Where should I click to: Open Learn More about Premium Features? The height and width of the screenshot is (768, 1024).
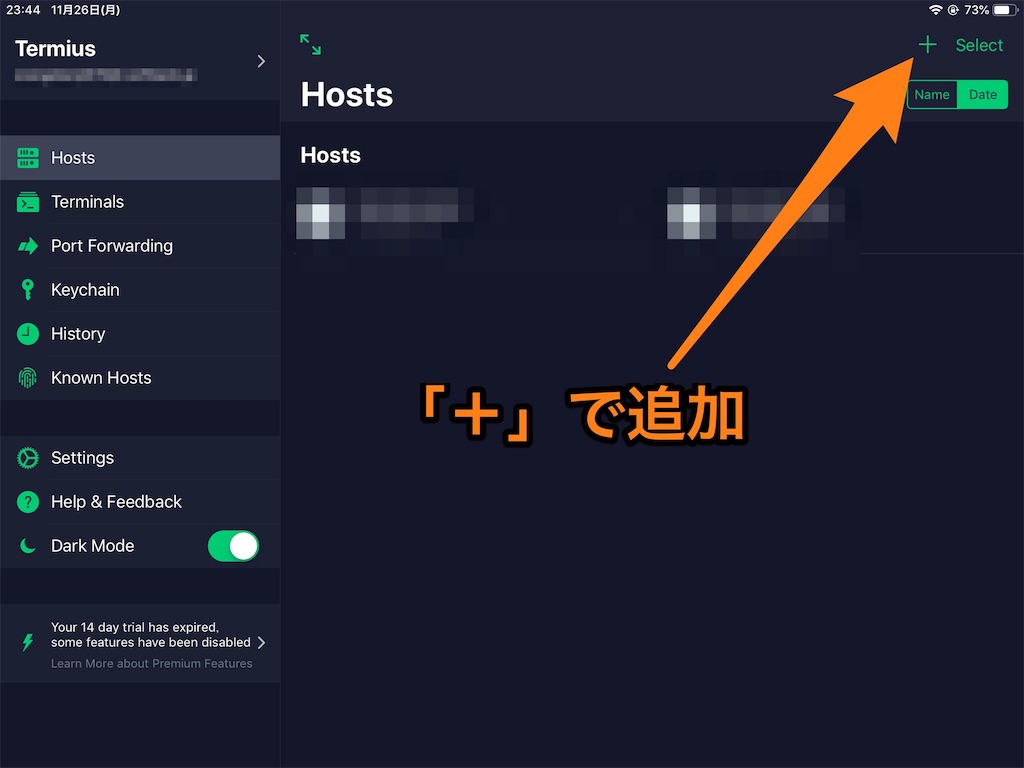click(152, 664)
